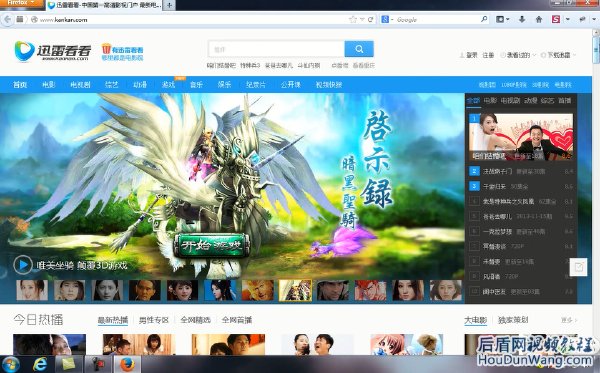Click the 注册 register link
The image size is (600, 373).
coord(488,55)
